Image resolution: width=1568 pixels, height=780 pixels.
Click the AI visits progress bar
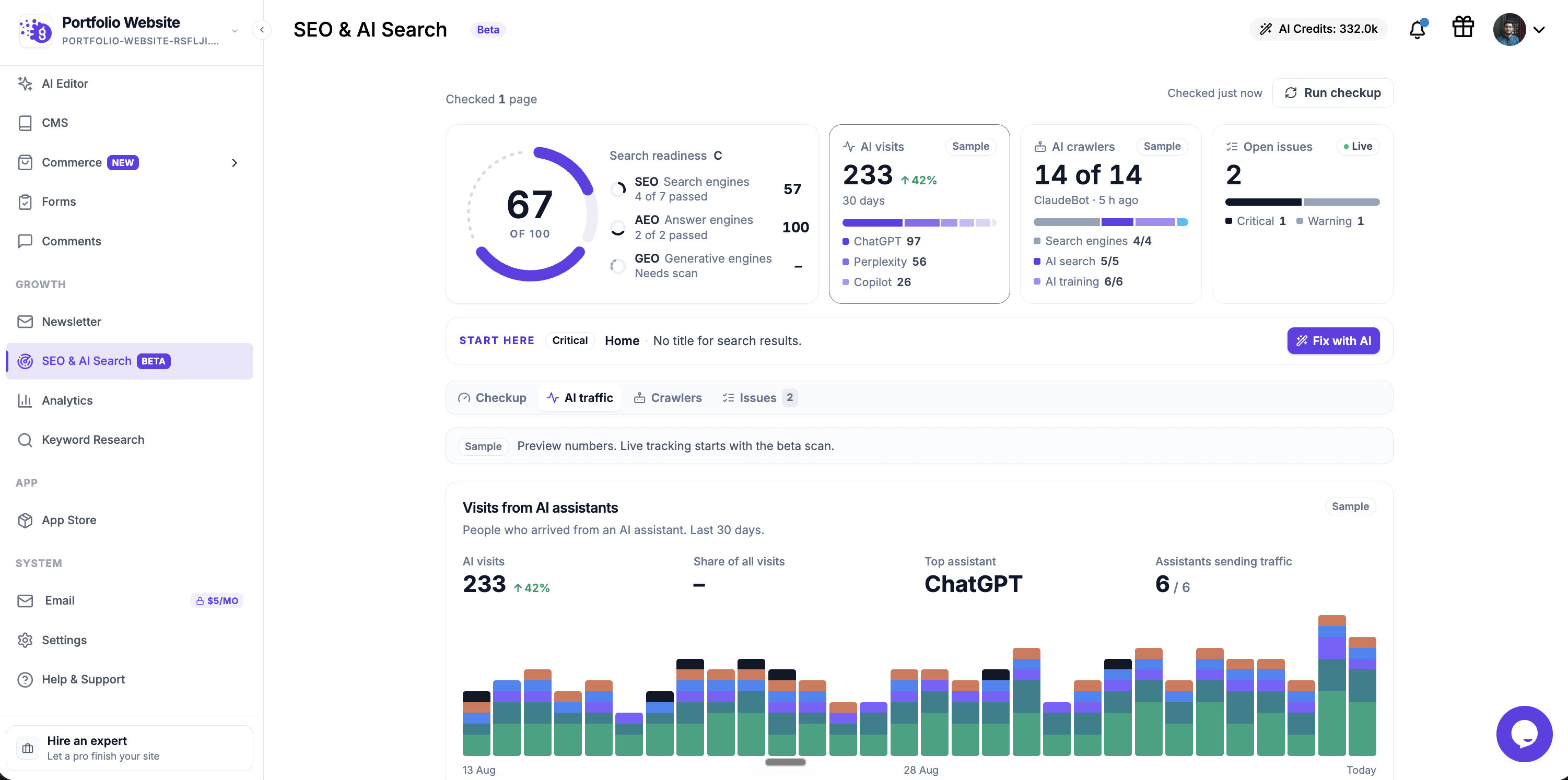[x=919, y=223]
